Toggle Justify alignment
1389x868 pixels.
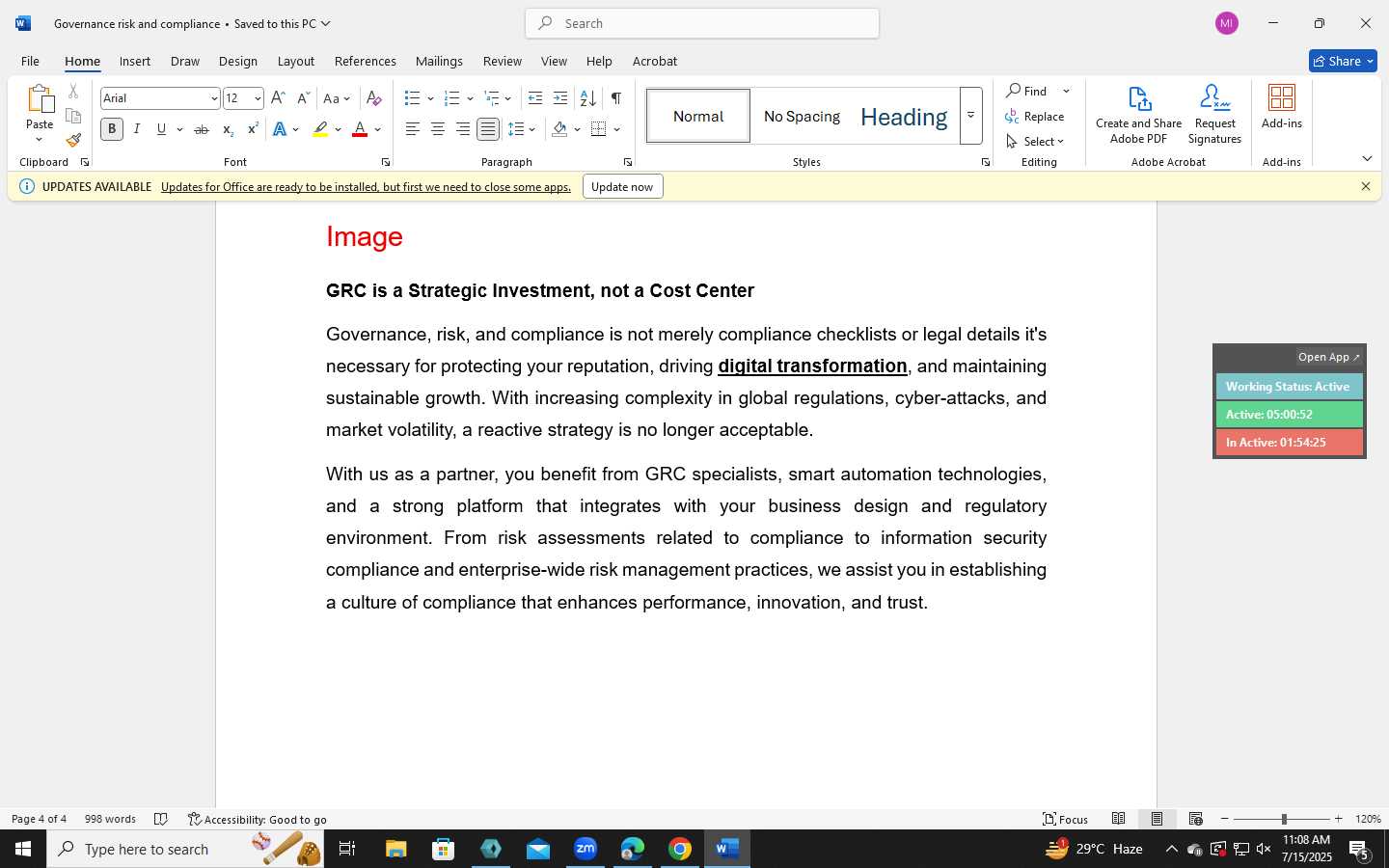[x=488, y=129]
